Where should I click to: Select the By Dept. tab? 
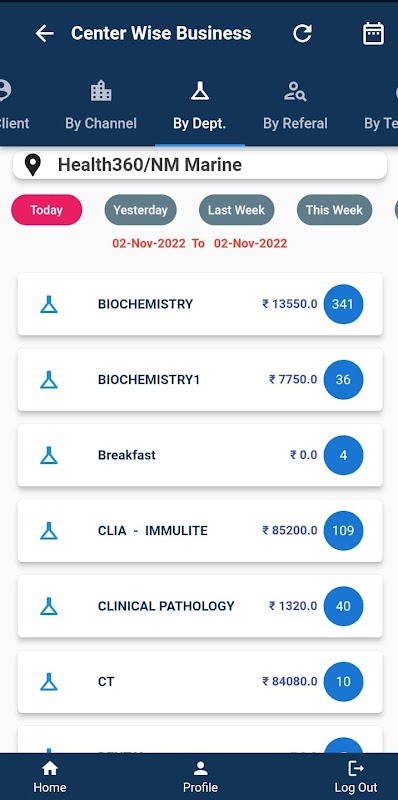pyautogui.click(x=200, y=106)
